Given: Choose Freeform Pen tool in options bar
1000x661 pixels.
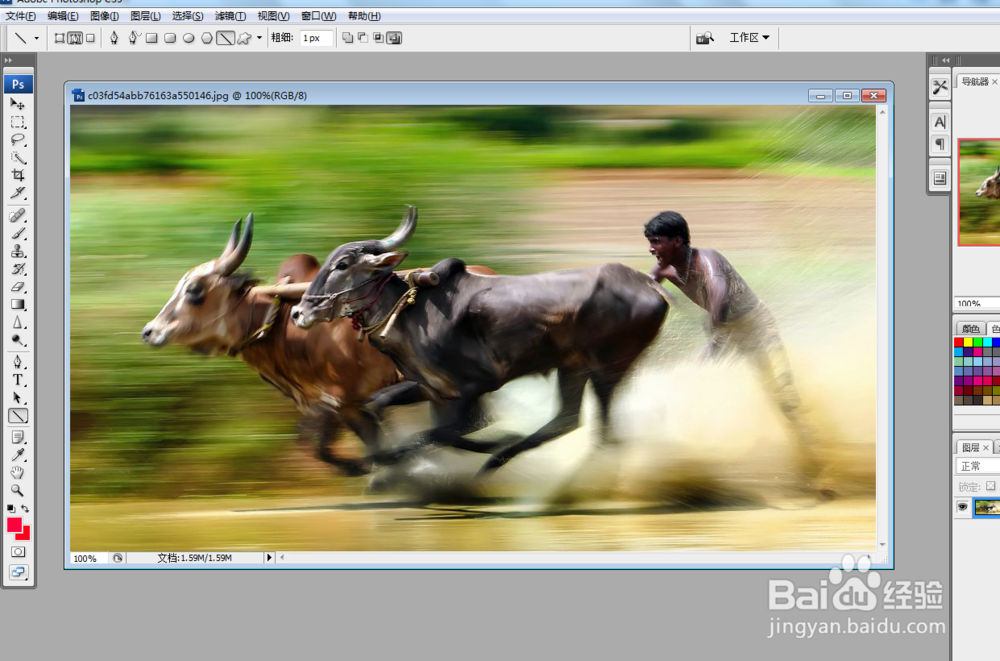Looking at the screenshot, I should (x=133, y=38).
